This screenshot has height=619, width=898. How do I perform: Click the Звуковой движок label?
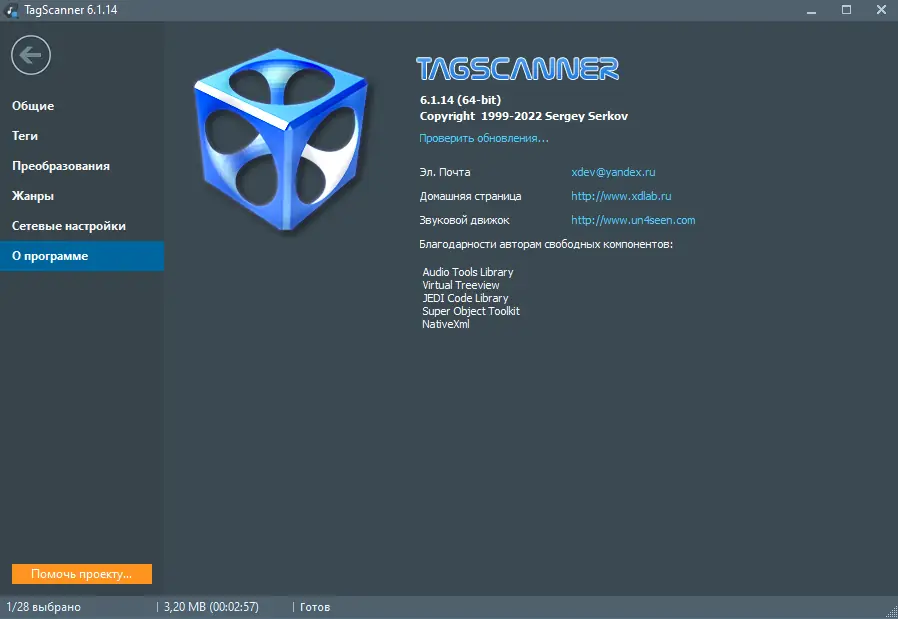coord(464,220)
